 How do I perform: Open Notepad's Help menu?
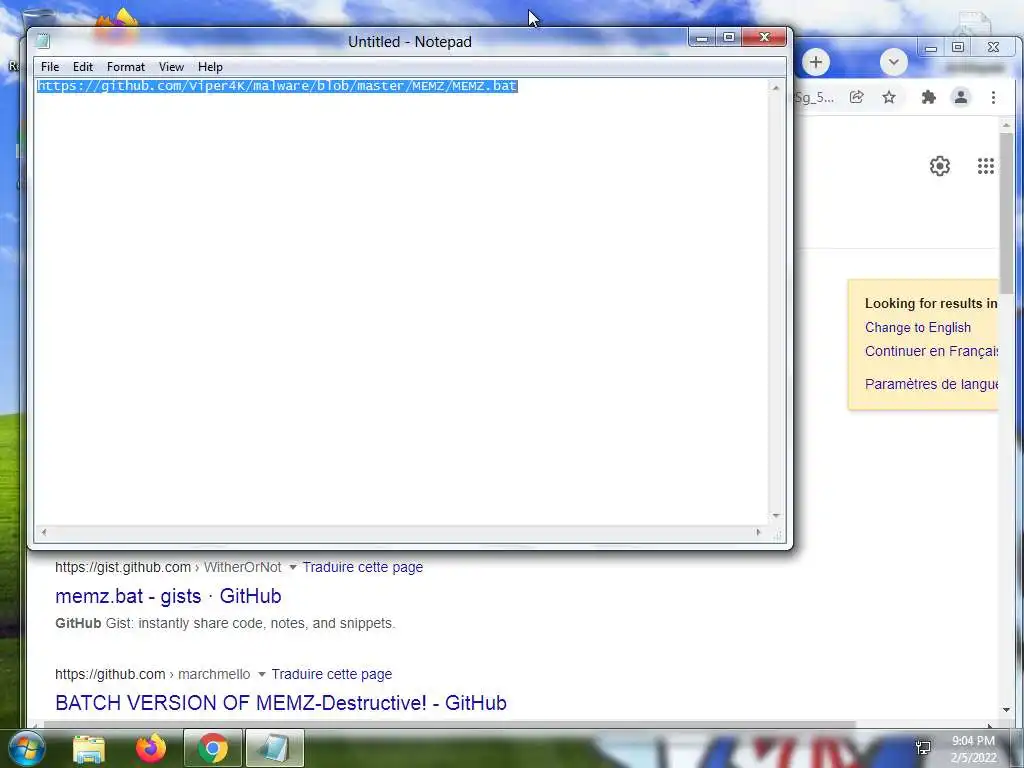click(x=210, y=67)
